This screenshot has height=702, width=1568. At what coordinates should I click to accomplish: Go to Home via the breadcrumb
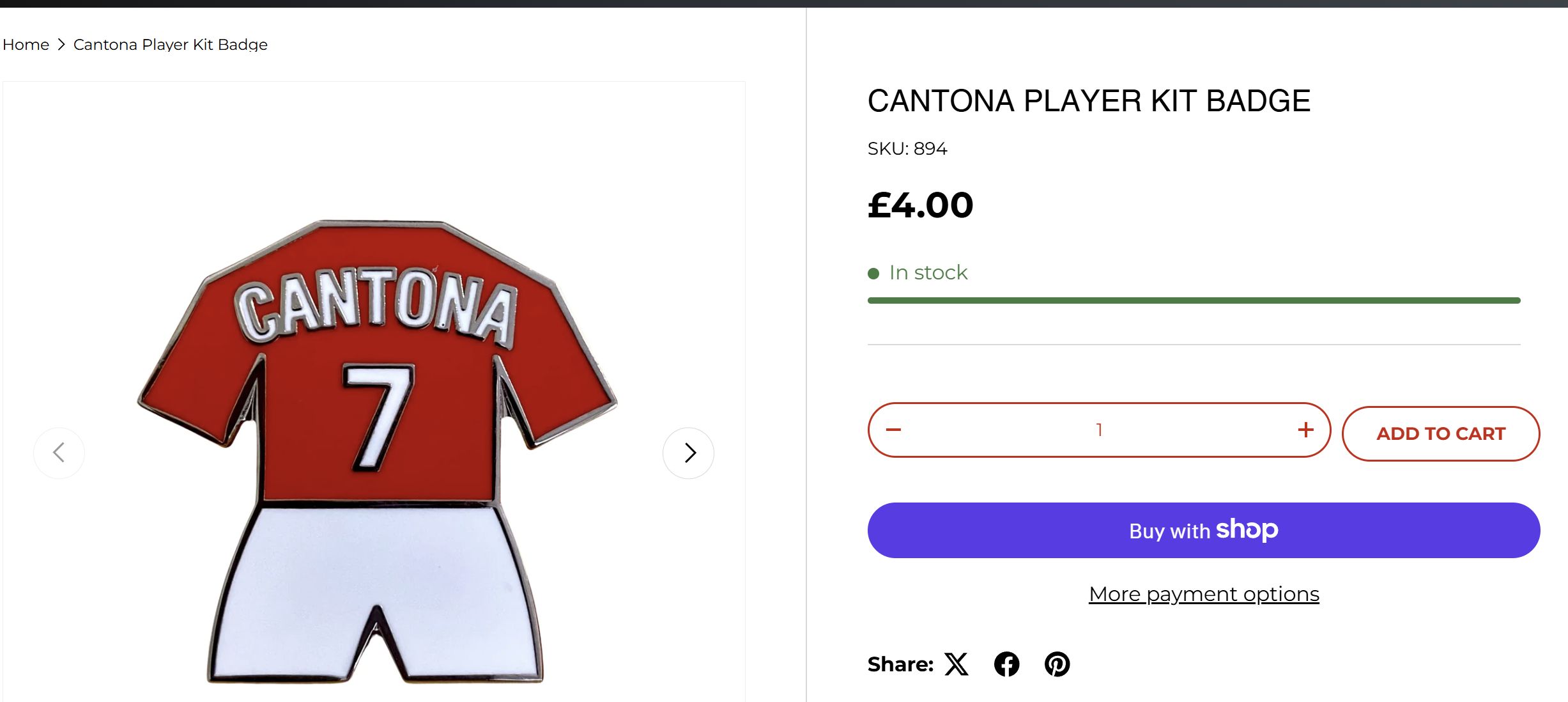(x=26, y=45)
